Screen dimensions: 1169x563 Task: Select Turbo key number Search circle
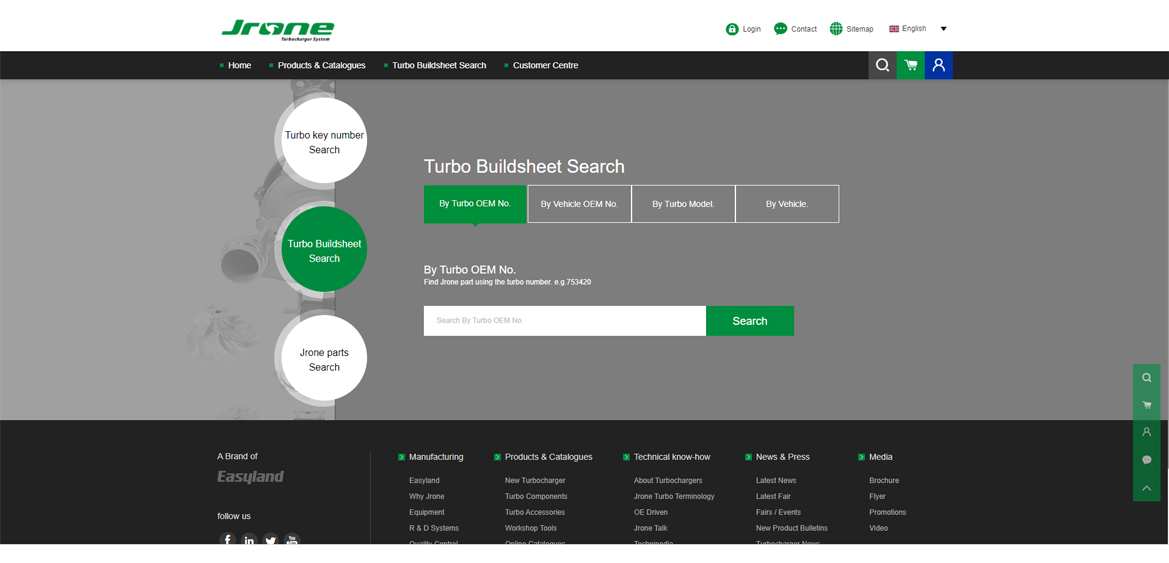tap(324, 142)
